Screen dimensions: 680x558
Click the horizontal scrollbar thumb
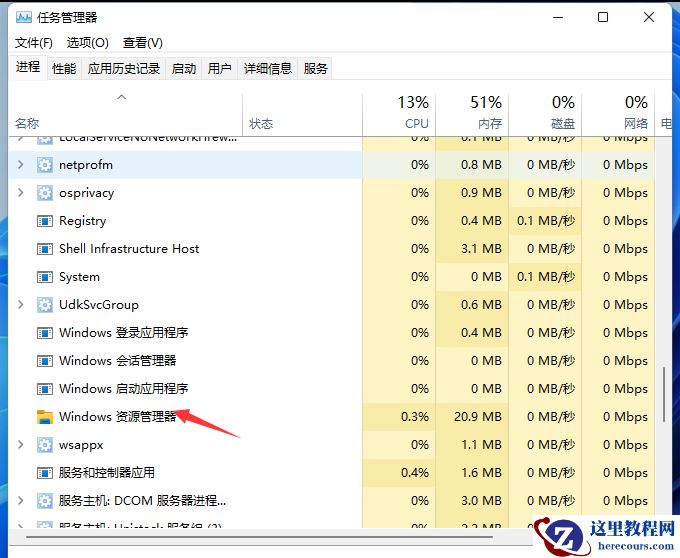259,538
